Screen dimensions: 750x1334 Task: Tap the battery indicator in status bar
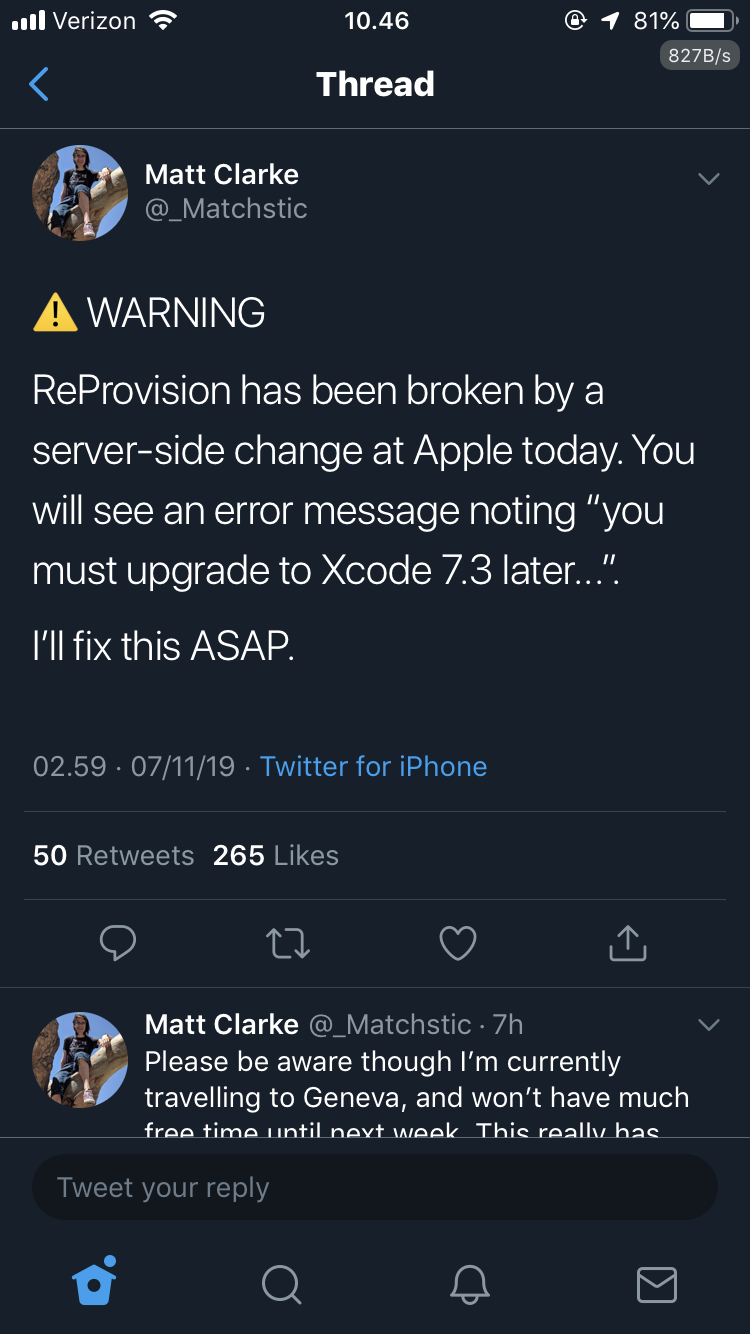point(710,21)
